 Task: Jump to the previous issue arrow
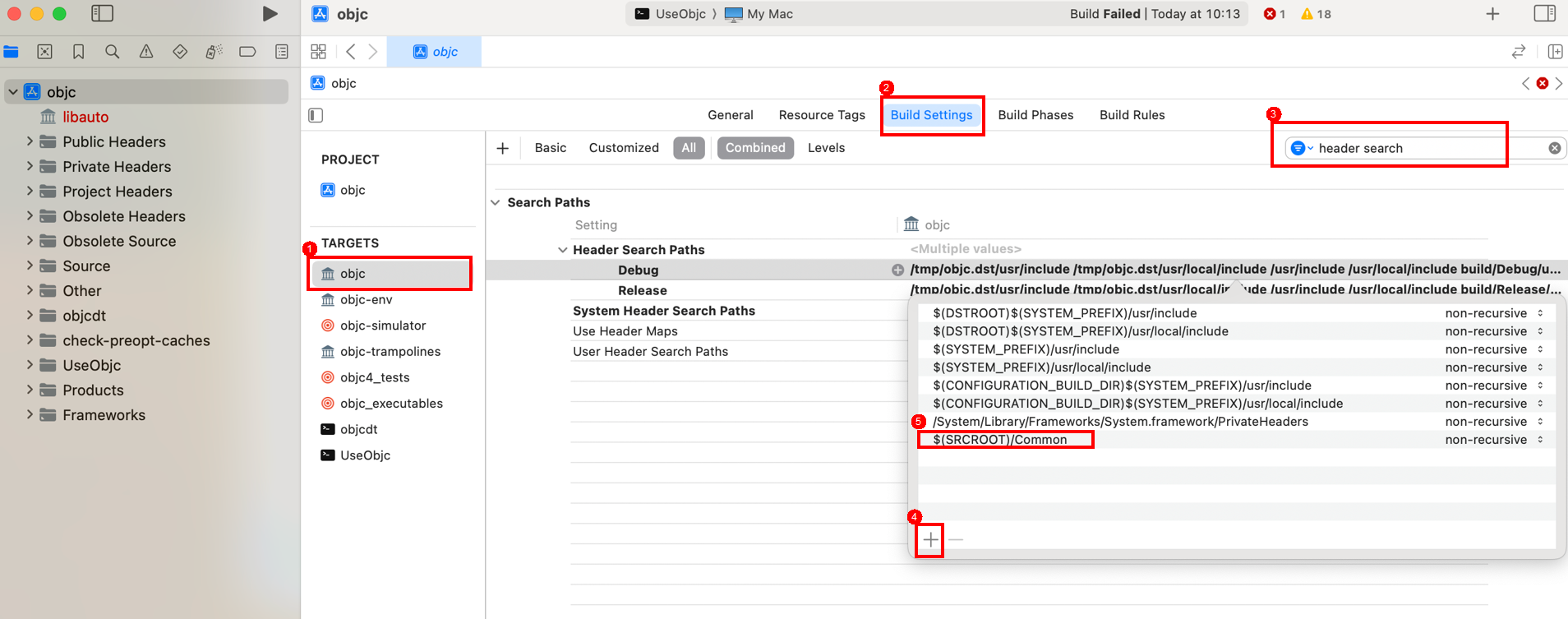pos(1526,83)
